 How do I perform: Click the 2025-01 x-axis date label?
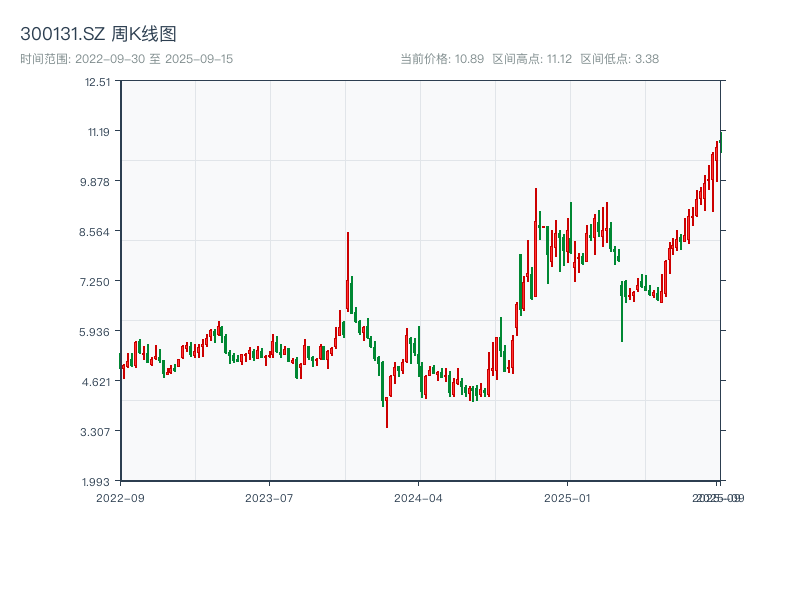point(569,497)
